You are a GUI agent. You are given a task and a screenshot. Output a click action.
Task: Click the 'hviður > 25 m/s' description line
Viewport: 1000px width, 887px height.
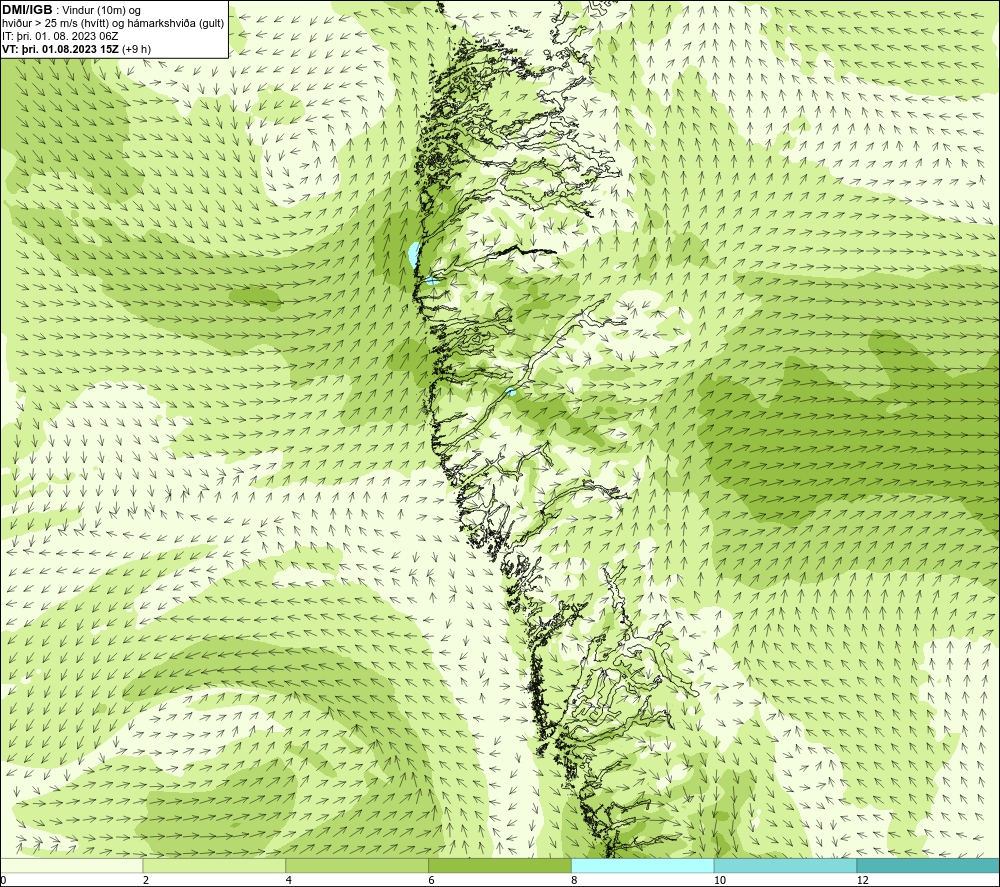click(113, 24)
